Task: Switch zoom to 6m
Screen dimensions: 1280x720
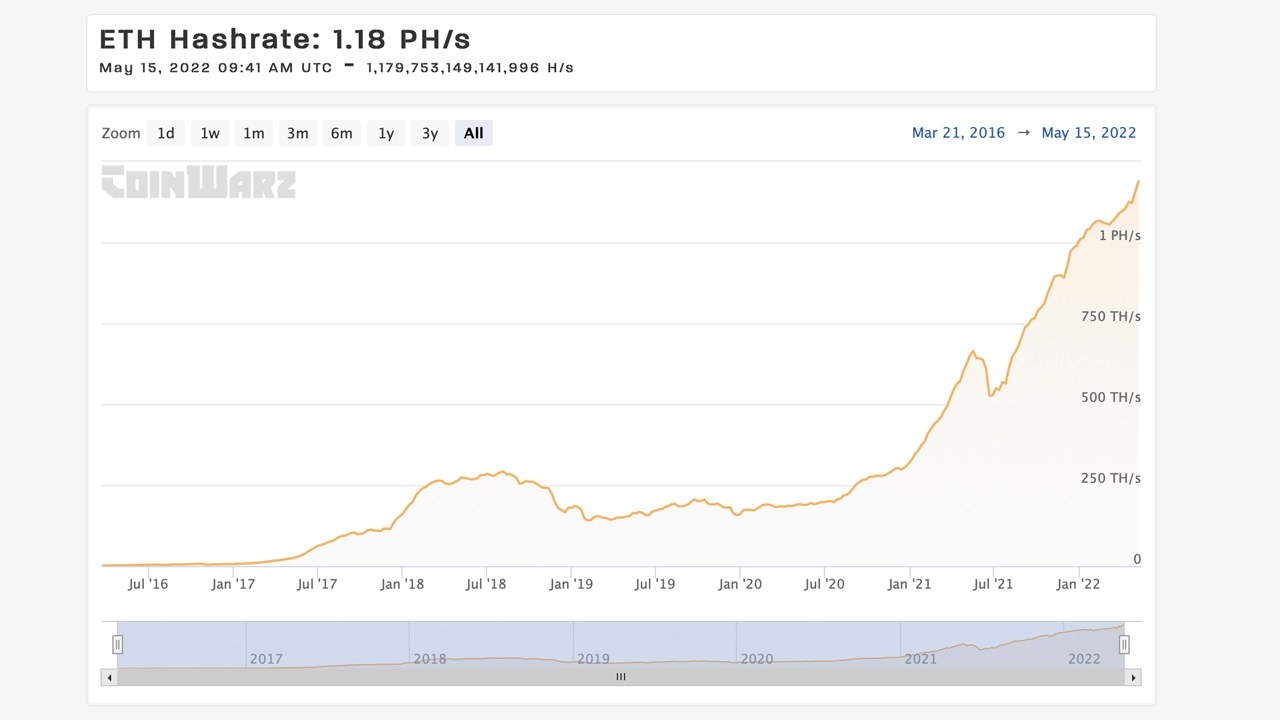Action: pyautogui.click(x=342, y=133)
